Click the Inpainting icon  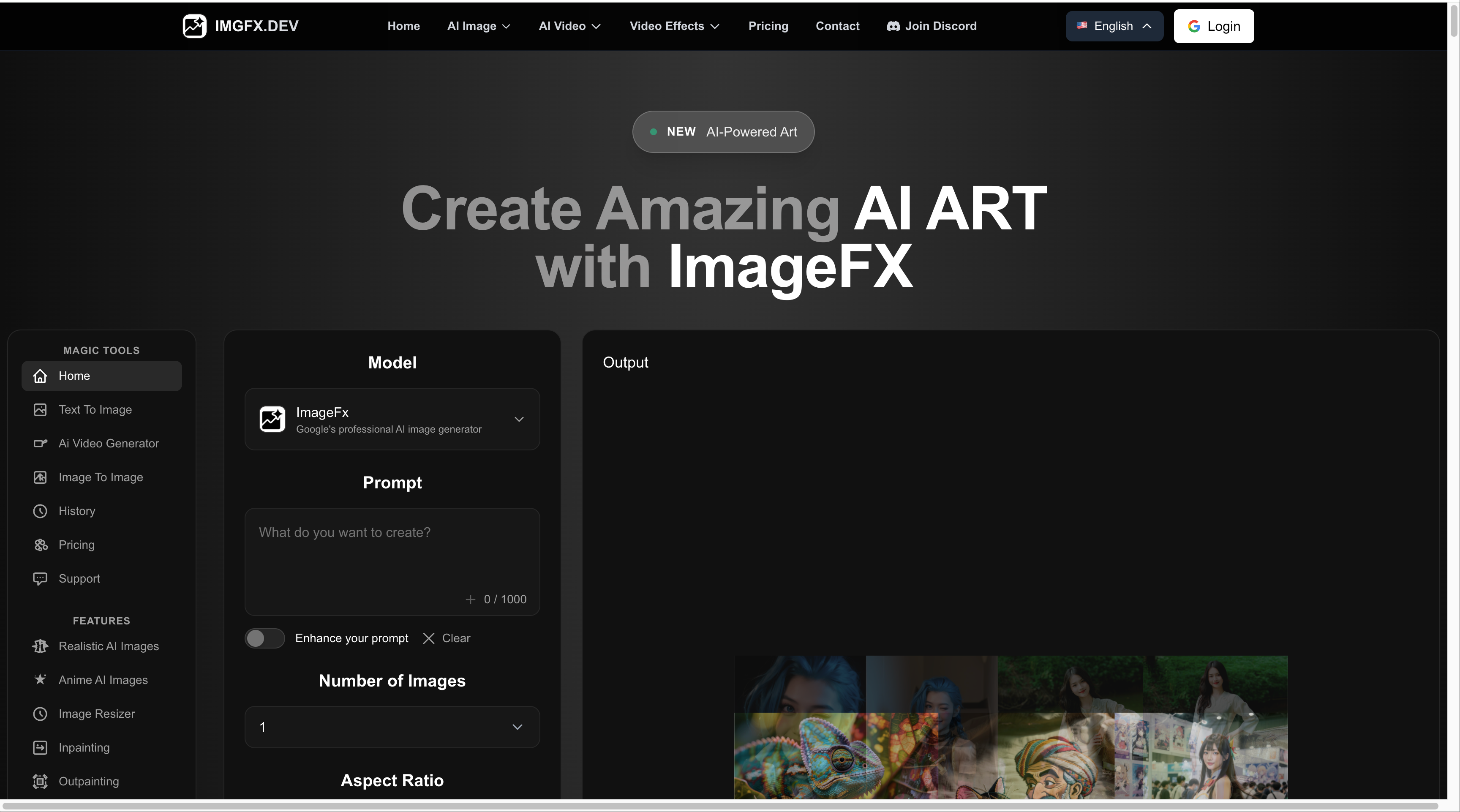pyautogui.click(x=40, y=747)
